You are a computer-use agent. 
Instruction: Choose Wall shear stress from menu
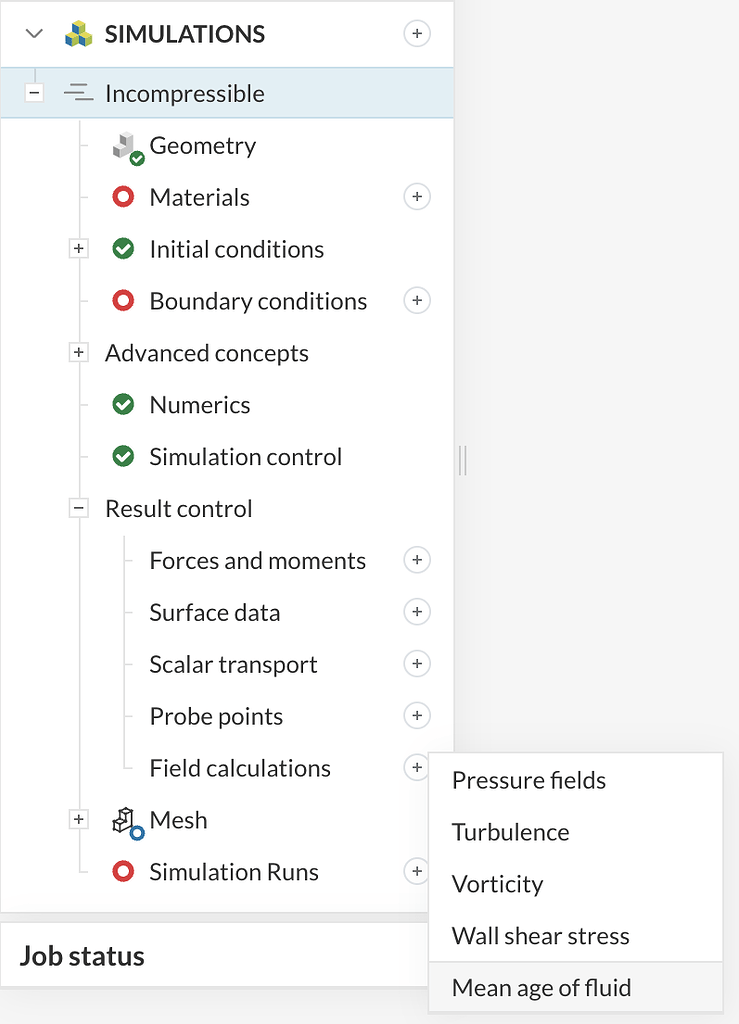tap(540, 936)
